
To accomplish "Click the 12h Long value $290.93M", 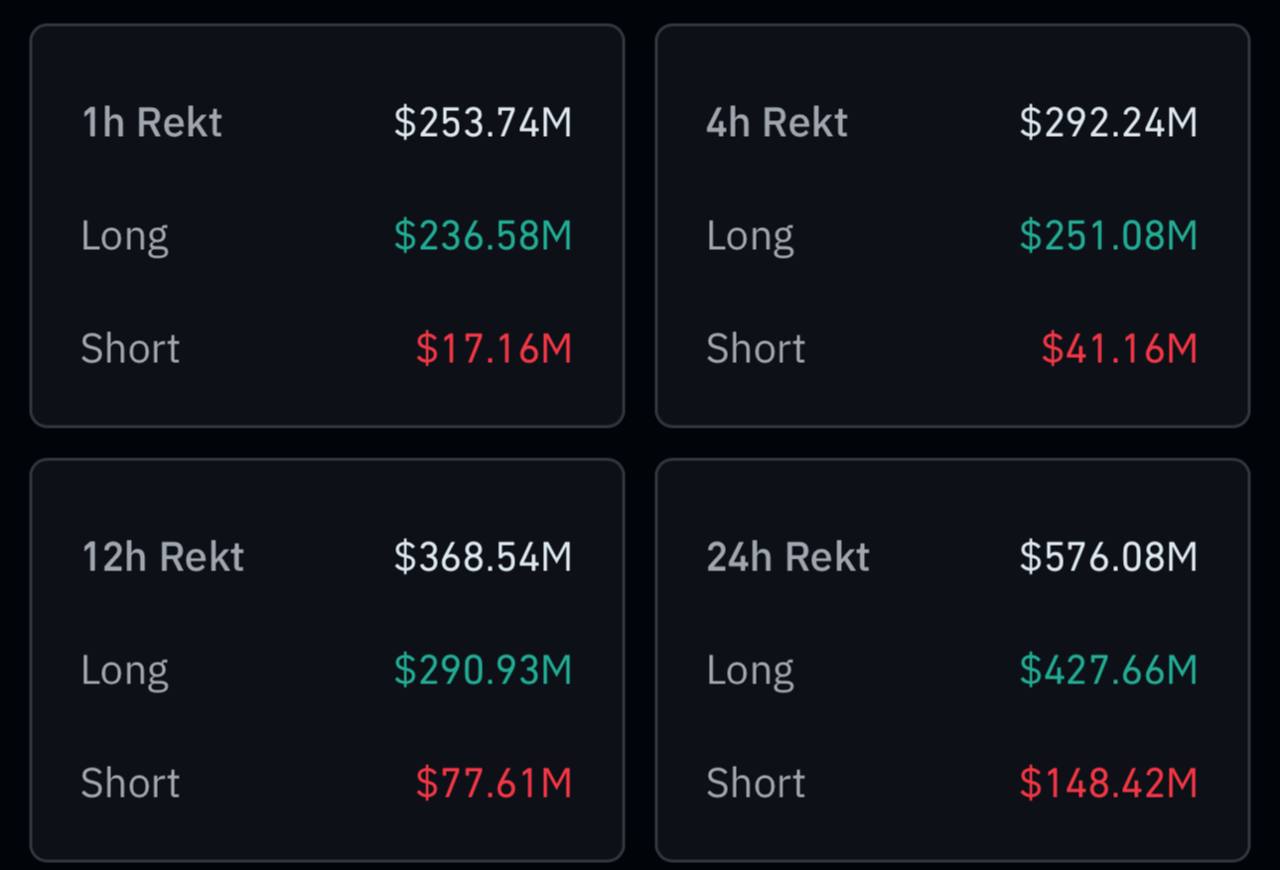I will tap(483, 670).
